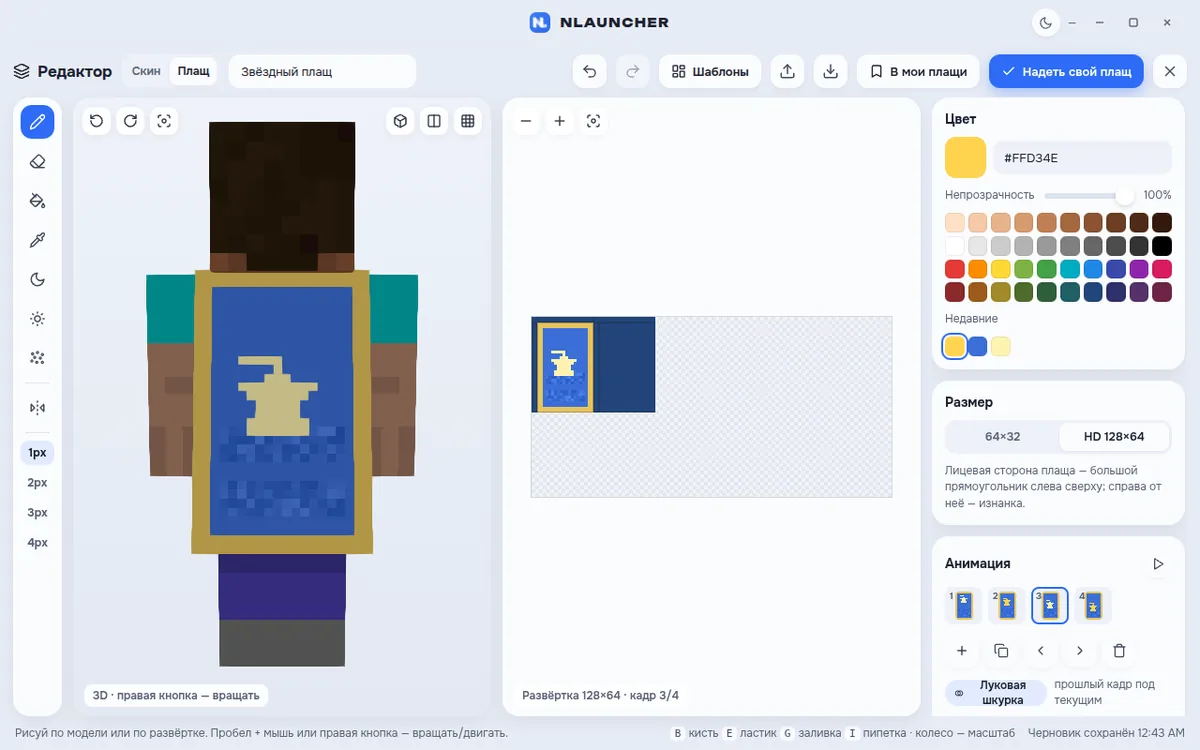Screen dimensions: 1200x750
Task: Switch to the Плащ tab
Action: [193, 71]
